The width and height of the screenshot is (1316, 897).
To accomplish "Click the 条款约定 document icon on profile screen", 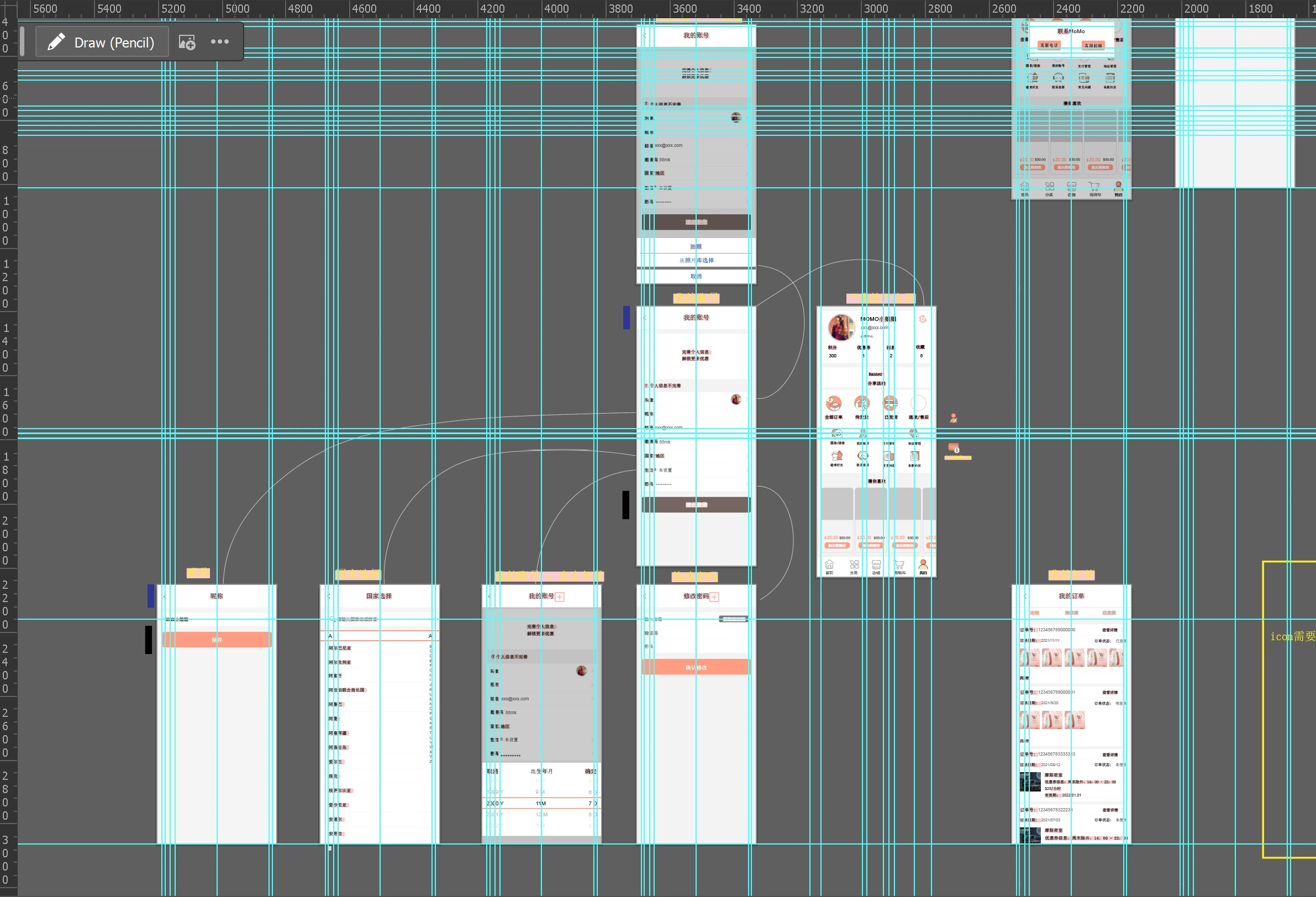I will coord(914,456).
